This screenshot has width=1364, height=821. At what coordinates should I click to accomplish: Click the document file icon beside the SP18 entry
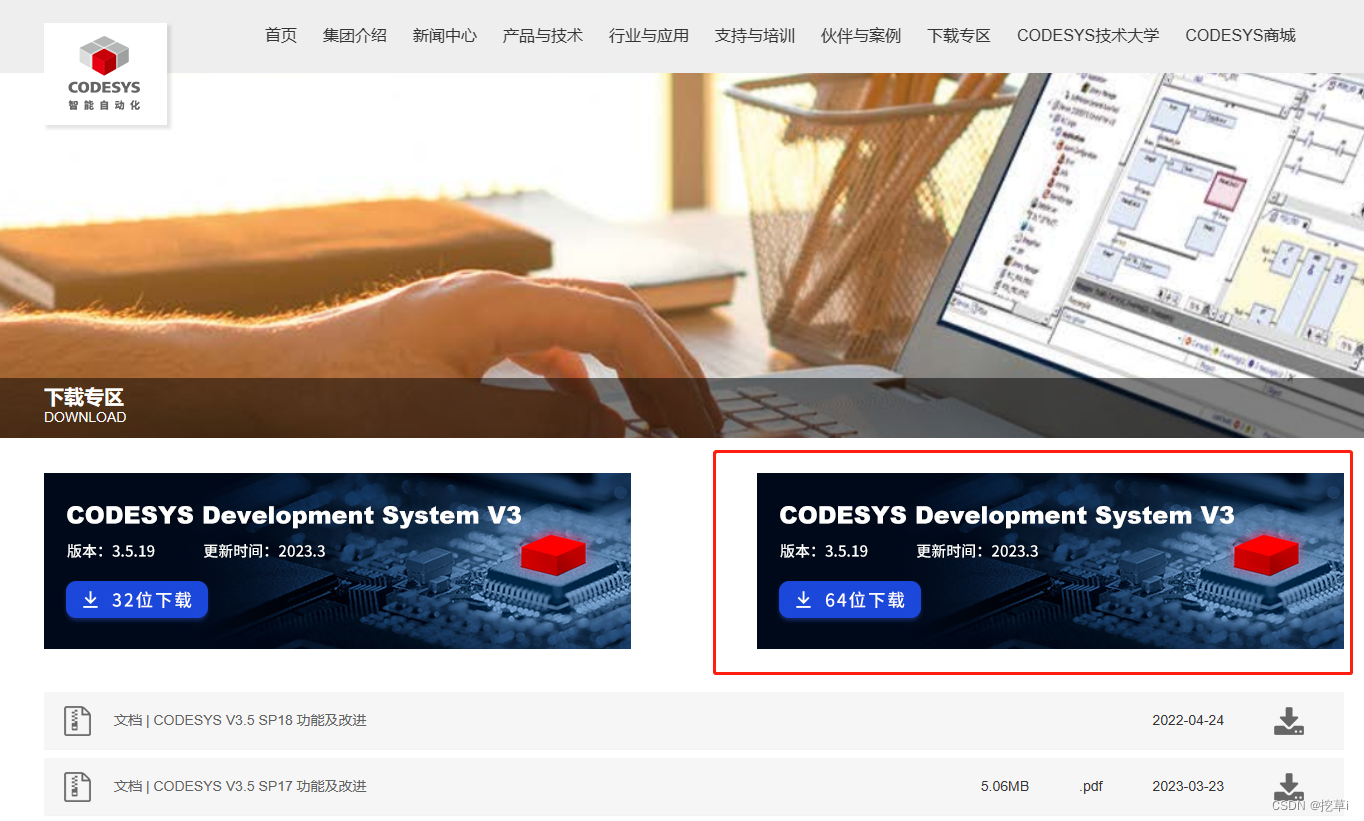click(77, 720)
